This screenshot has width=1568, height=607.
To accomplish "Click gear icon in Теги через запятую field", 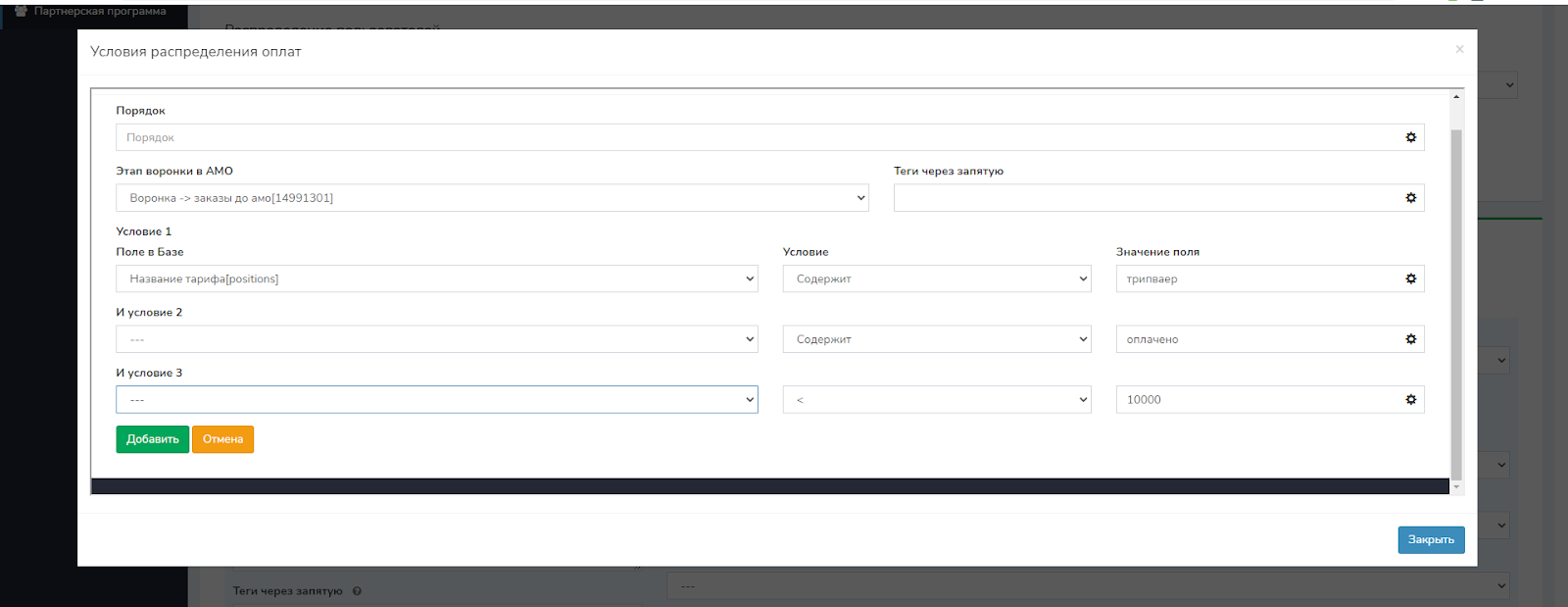I will click(x=1410, y=198).
